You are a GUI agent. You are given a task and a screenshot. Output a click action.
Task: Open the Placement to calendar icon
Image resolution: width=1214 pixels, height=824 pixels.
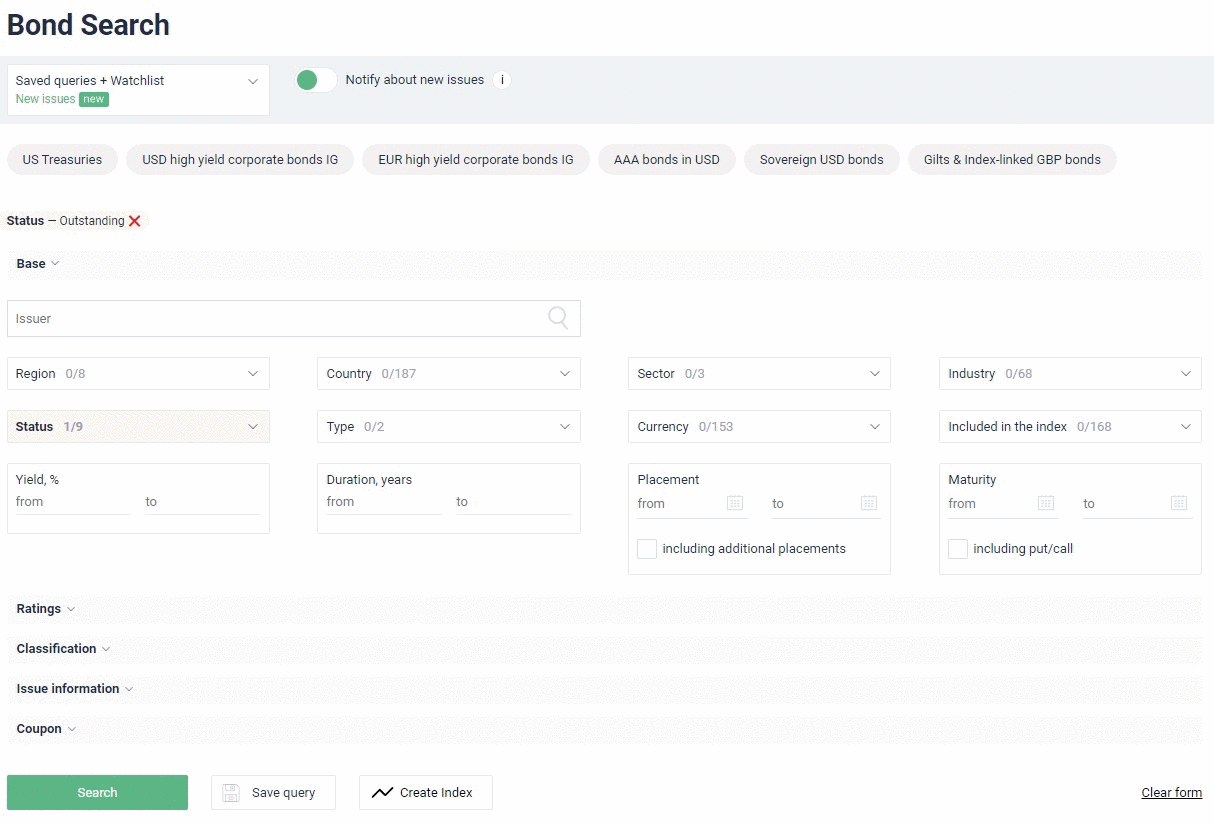pos(869,503)
